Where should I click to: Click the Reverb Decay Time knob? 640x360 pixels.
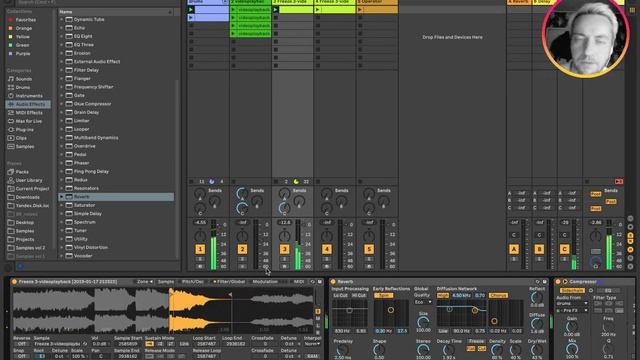pyautogui.click(x=449, y=350)
